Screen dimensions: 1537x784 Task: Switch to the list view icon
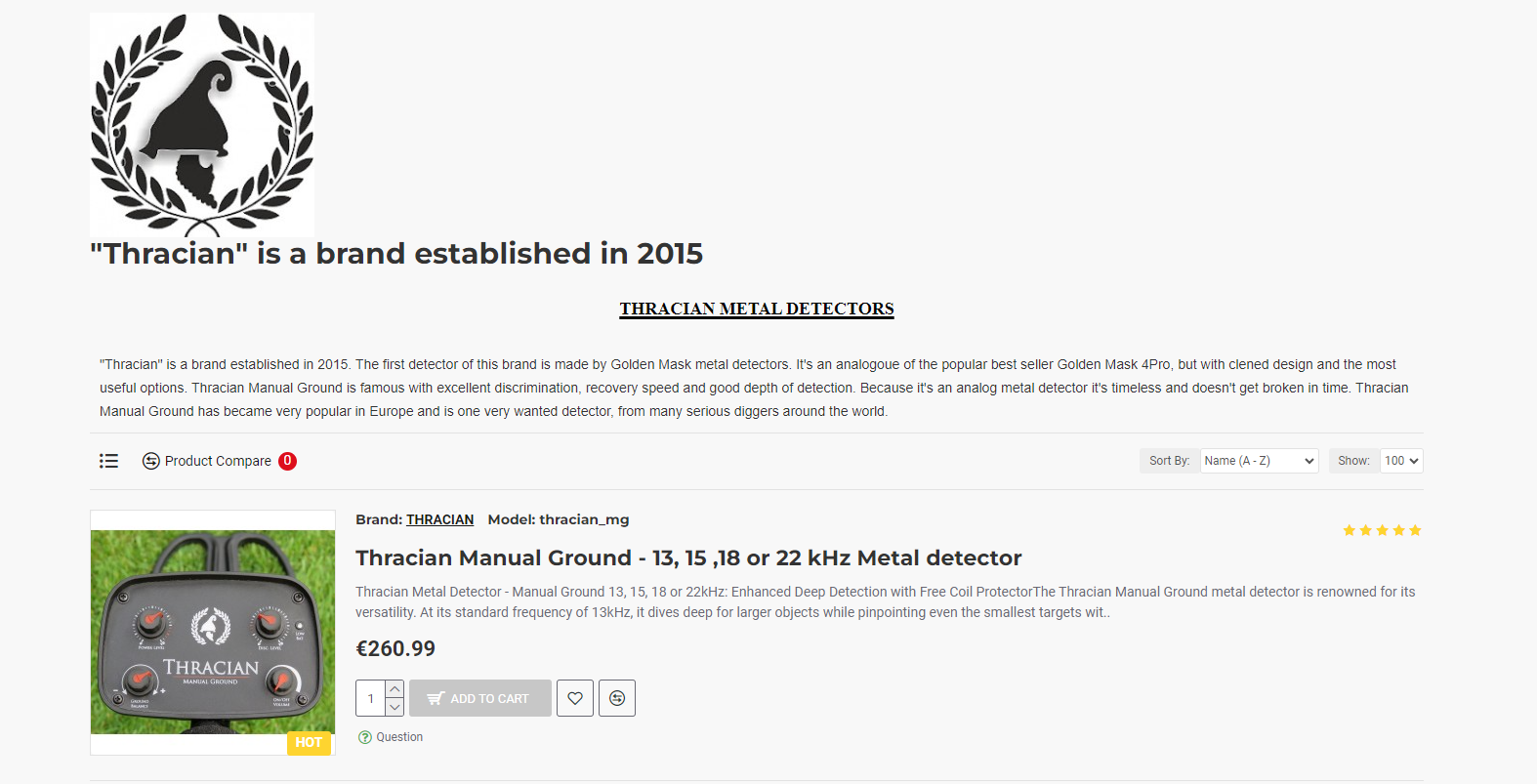[x=108, y=461]
